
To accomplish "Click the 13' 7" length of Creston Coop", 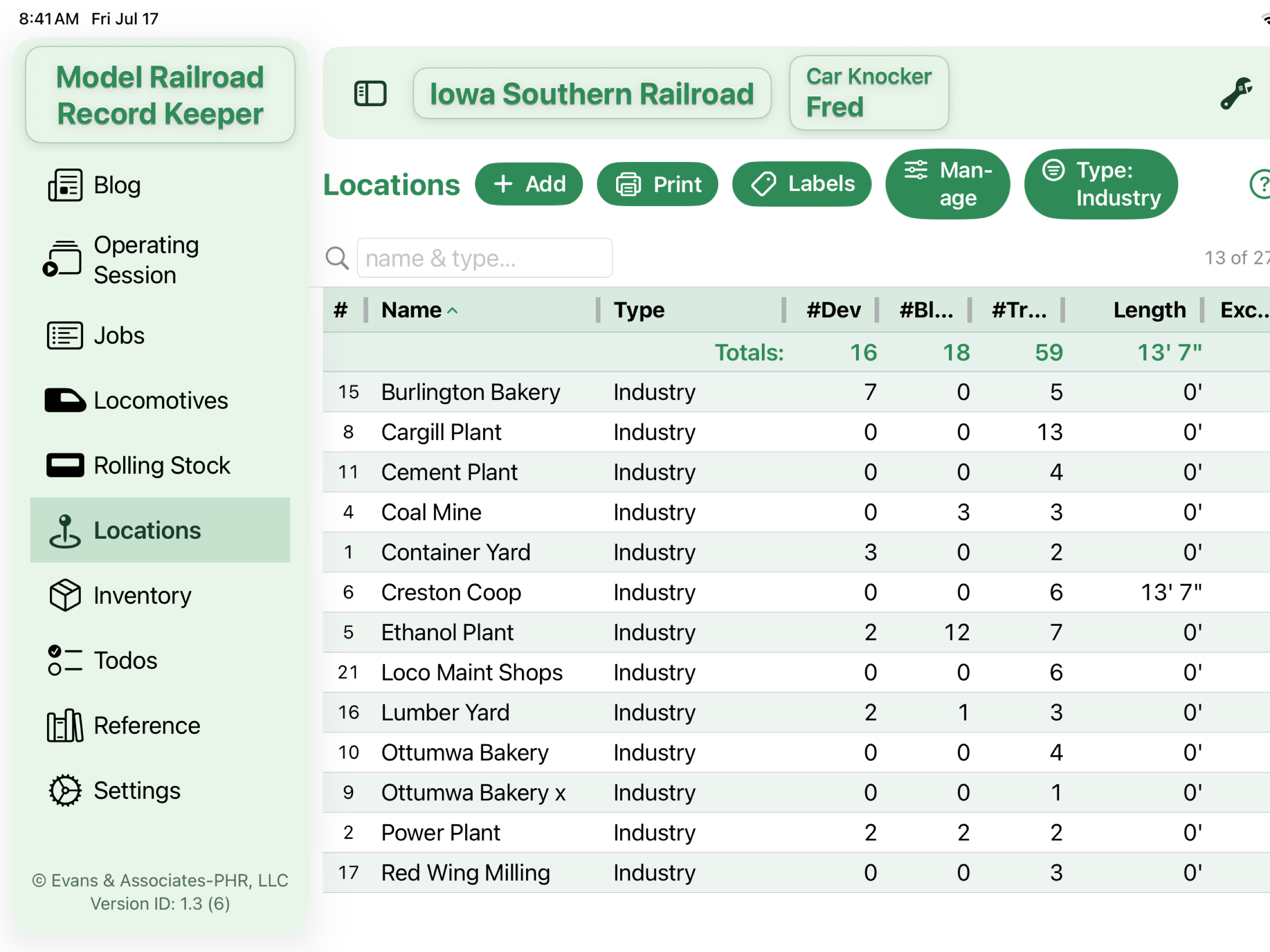I will click(1171, 592).
